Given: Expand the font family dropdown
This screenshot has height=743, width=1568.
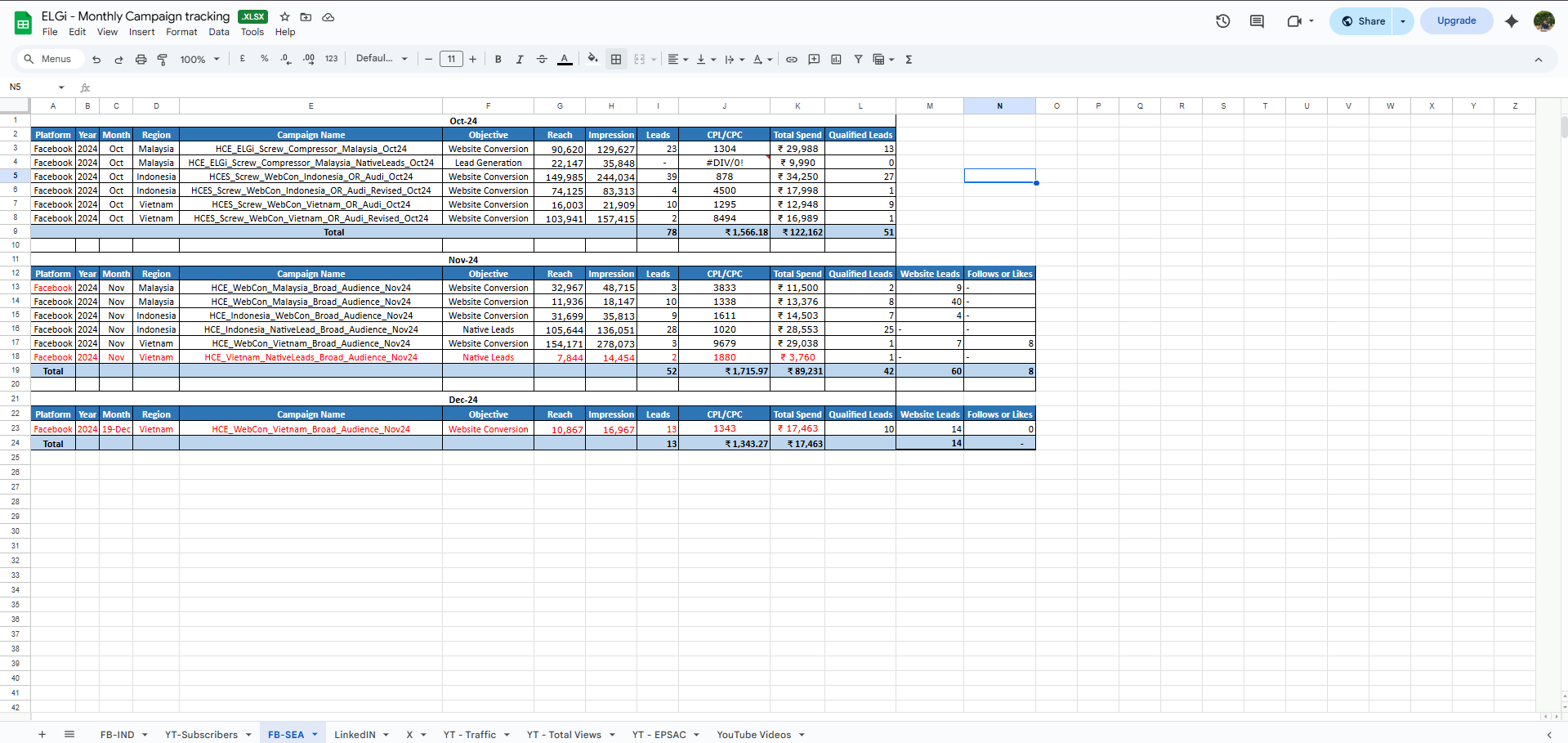Looking at the screenshot, I should coord(382,59).
